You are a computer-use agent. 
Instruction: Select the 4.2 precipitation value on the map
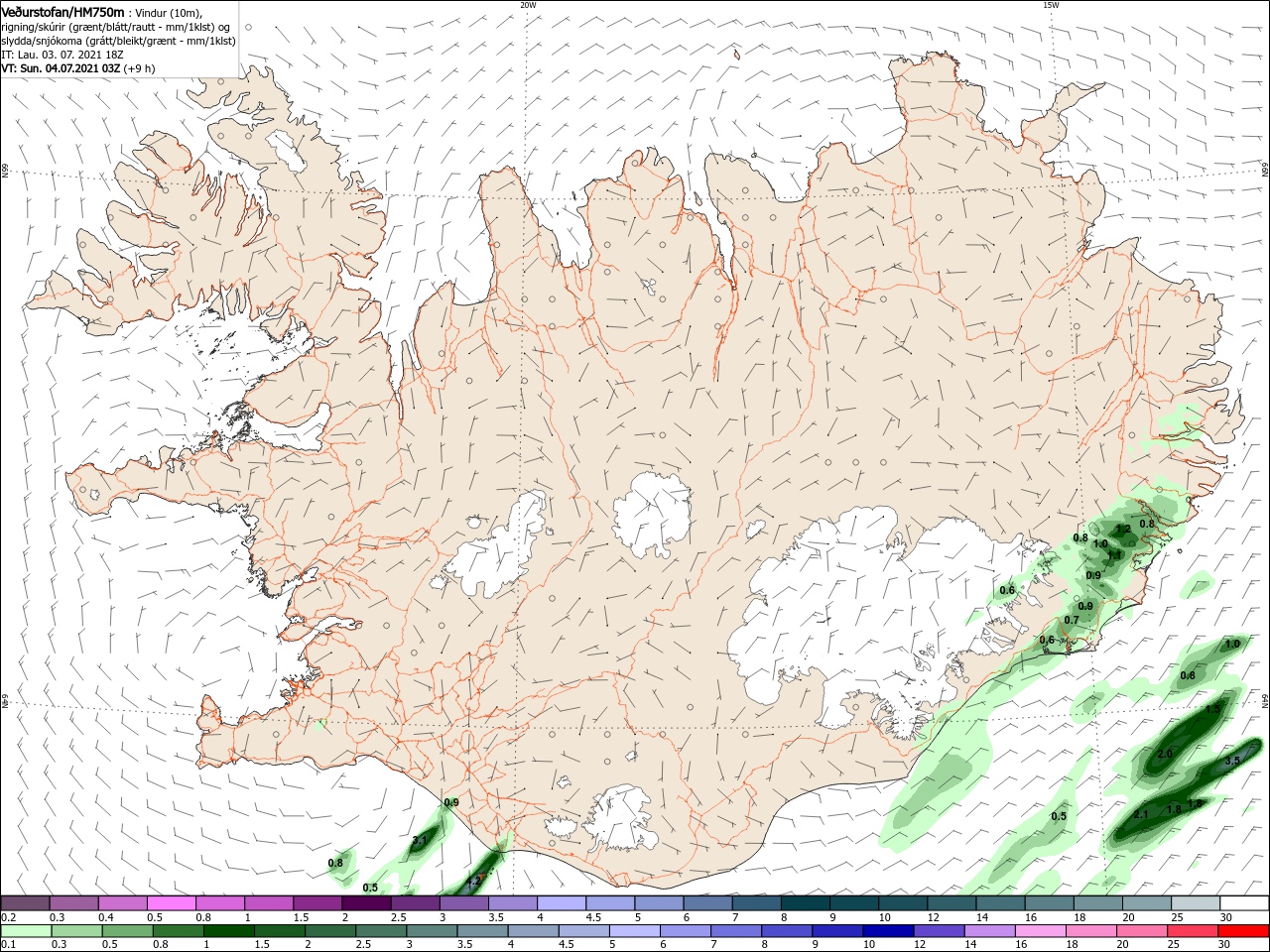pyautogui.click(x=473, y=880)
